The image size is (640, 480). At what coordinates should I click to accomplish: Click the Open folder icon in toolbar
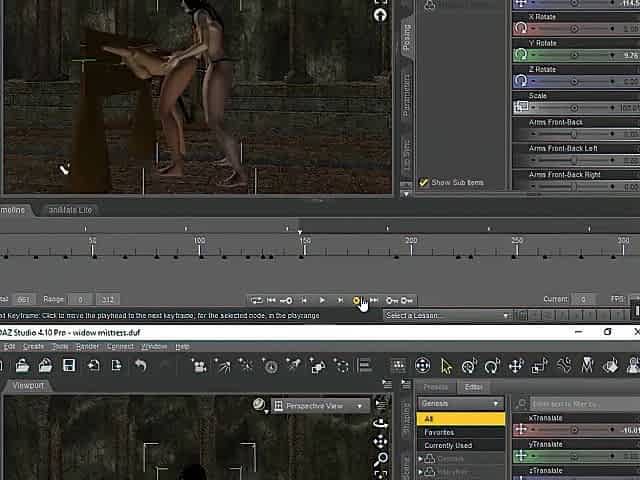(21, 366)
